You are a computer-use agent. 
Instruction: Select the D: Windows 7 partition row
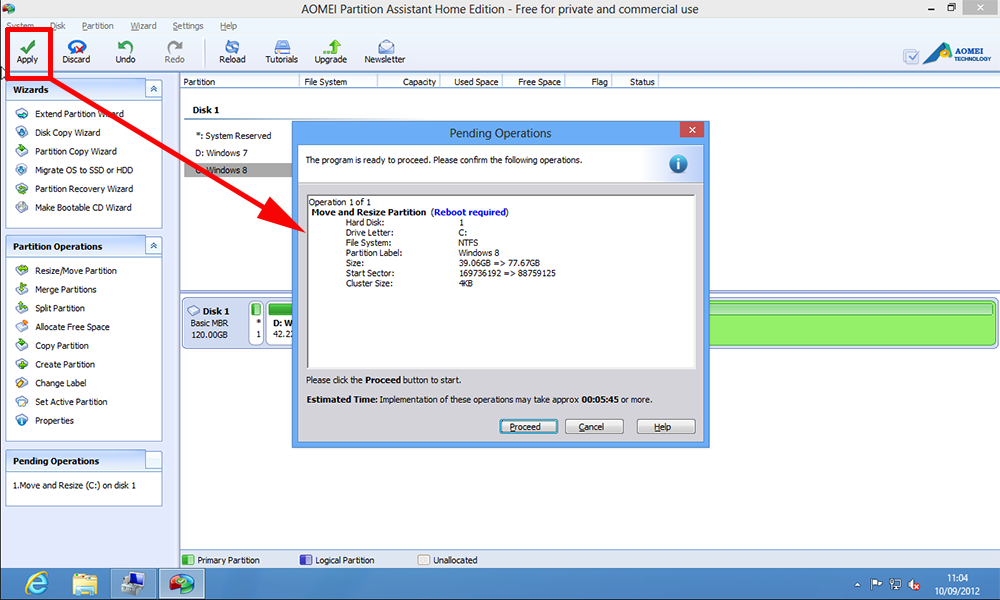click(238, 153)
